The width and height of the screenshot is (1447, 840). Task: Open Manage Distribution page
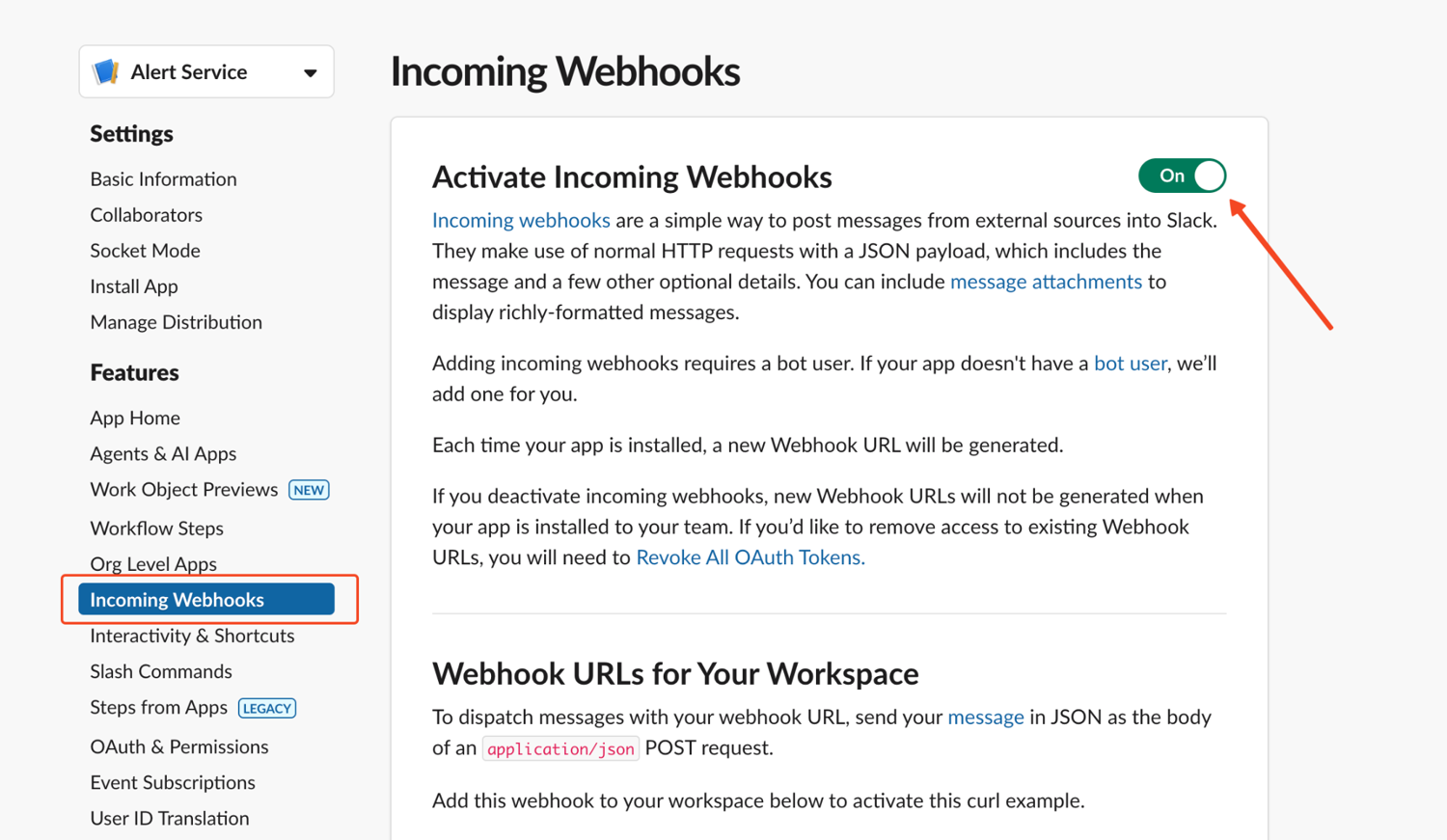[x=176, y=322]
